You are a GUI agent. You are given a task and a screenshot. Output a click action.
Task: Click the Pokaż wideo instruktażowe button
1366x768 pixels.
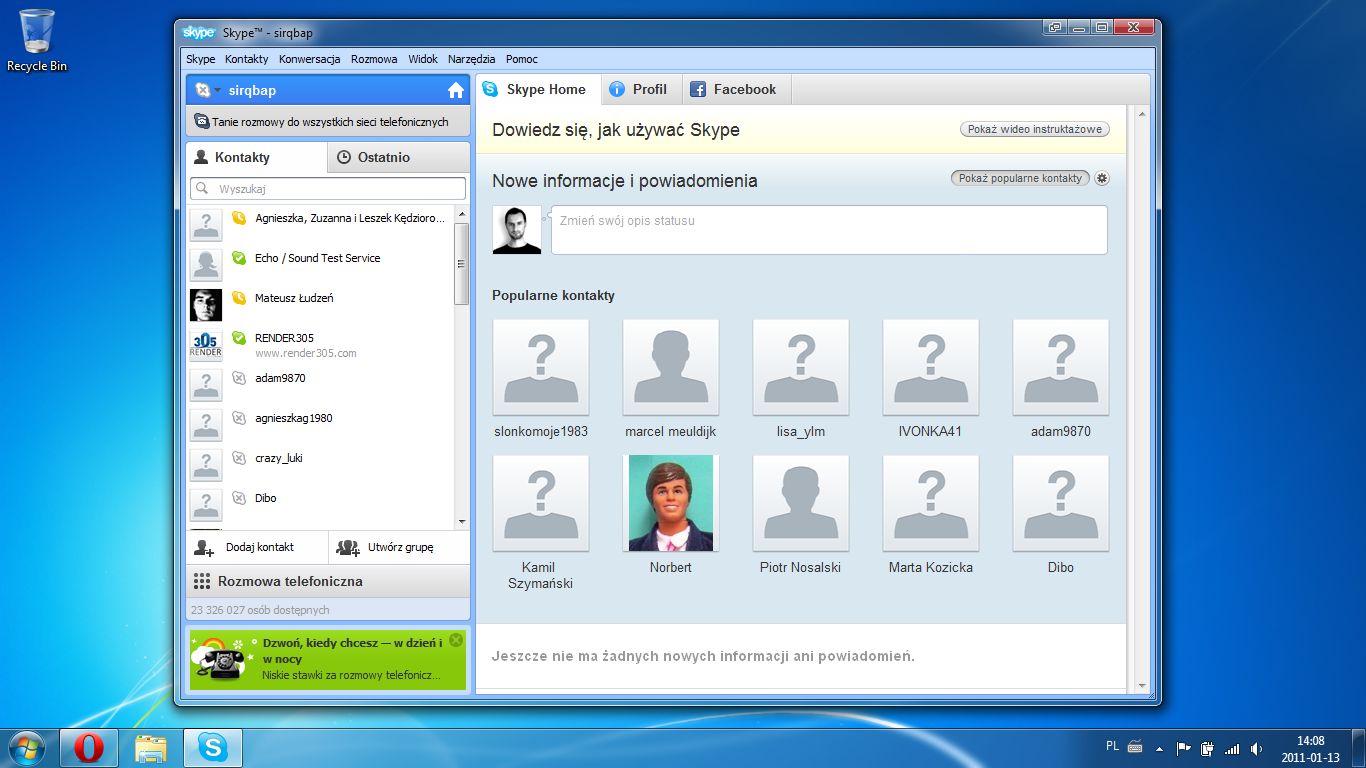(x=1035, y=129)
